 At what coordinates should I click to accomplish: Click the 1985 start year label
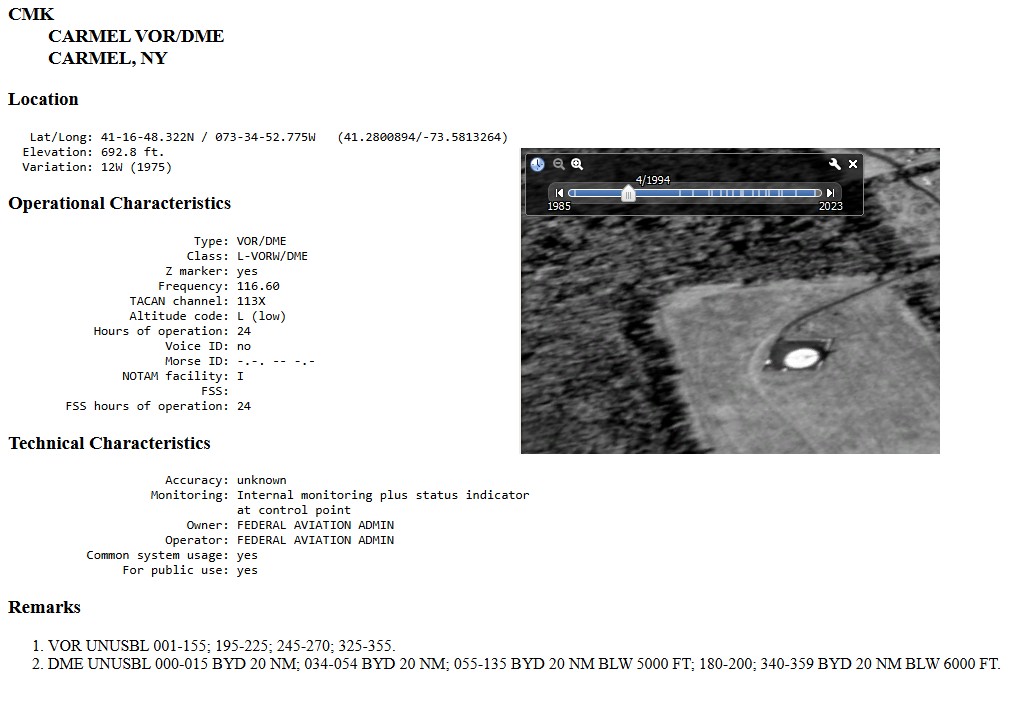point(559,206)
